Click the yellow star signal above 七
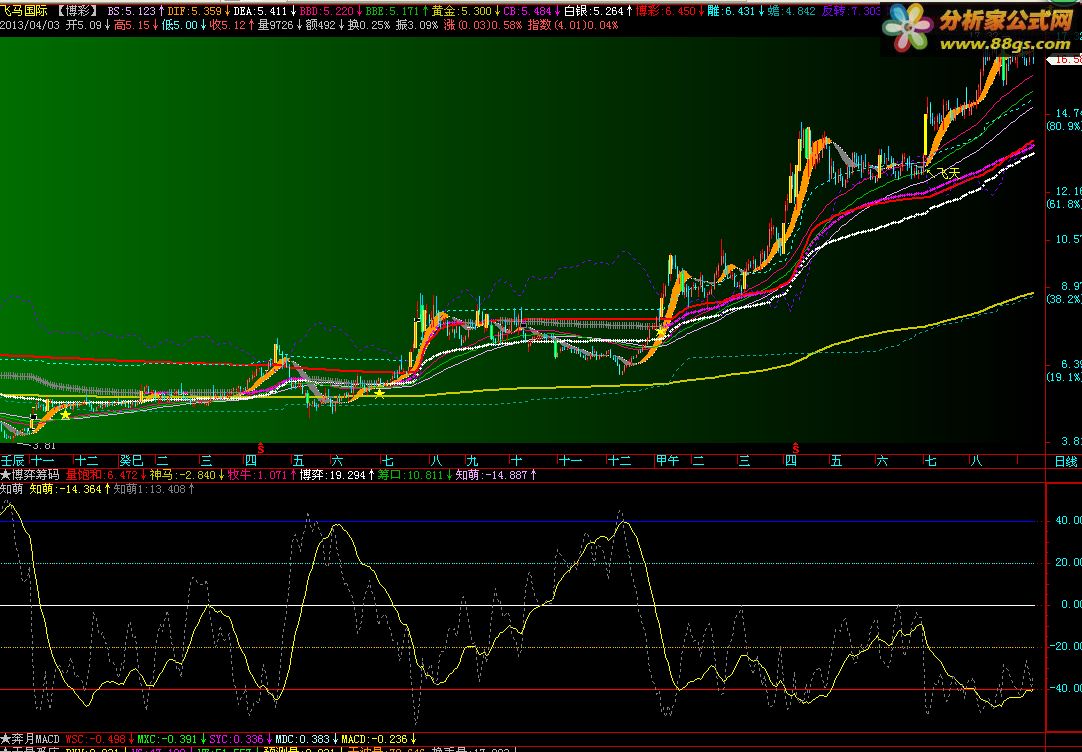The image size is (1082, 752). tap(380, 393)
